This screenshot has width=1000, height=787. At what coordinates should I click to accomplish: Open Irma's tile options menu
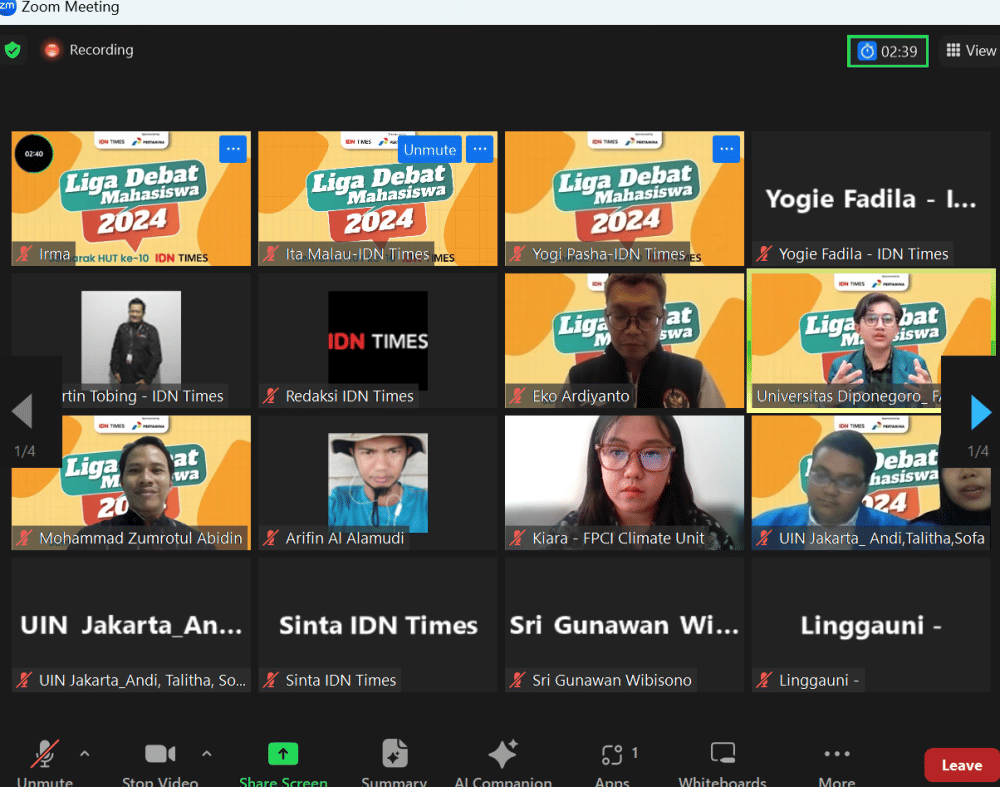click(x=232, y=149)
